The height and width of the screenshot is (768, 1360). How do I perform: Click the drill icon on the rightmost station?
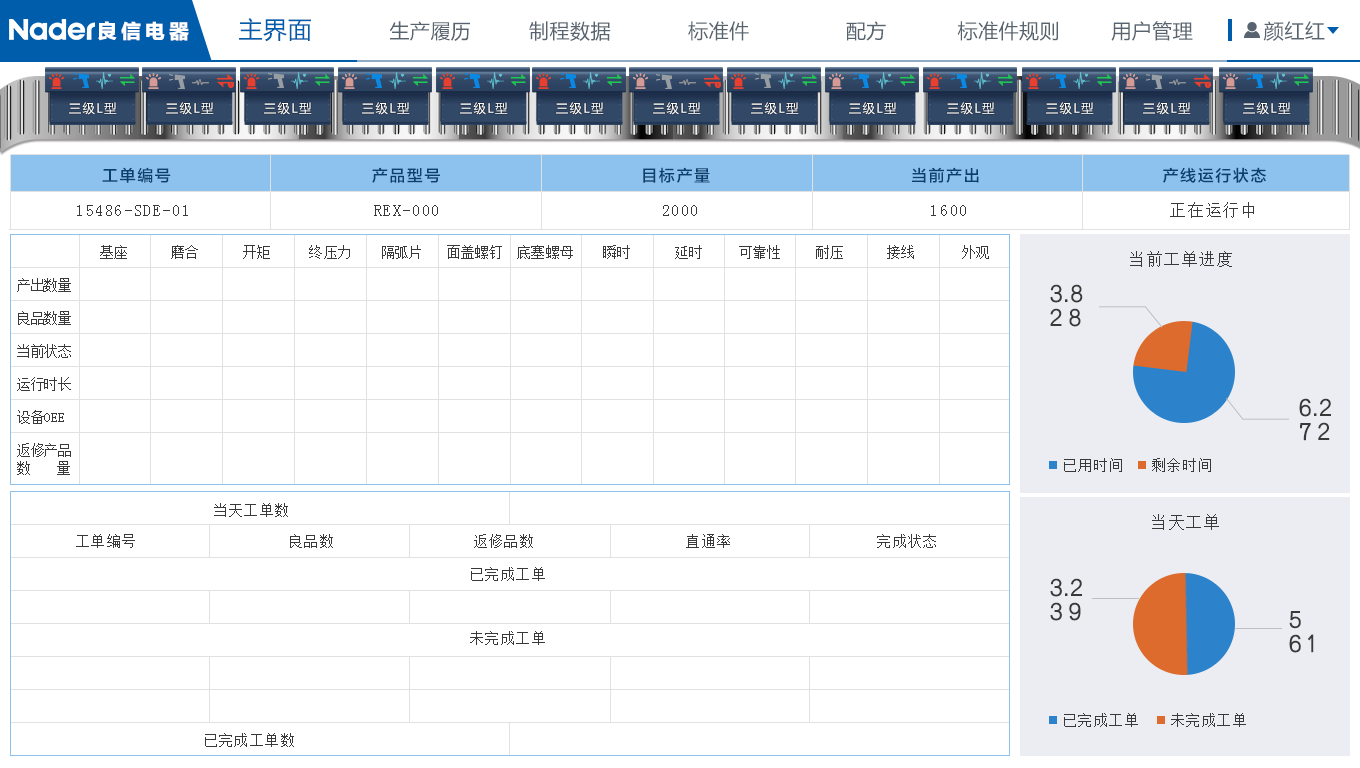click(x=1258, y=81)
